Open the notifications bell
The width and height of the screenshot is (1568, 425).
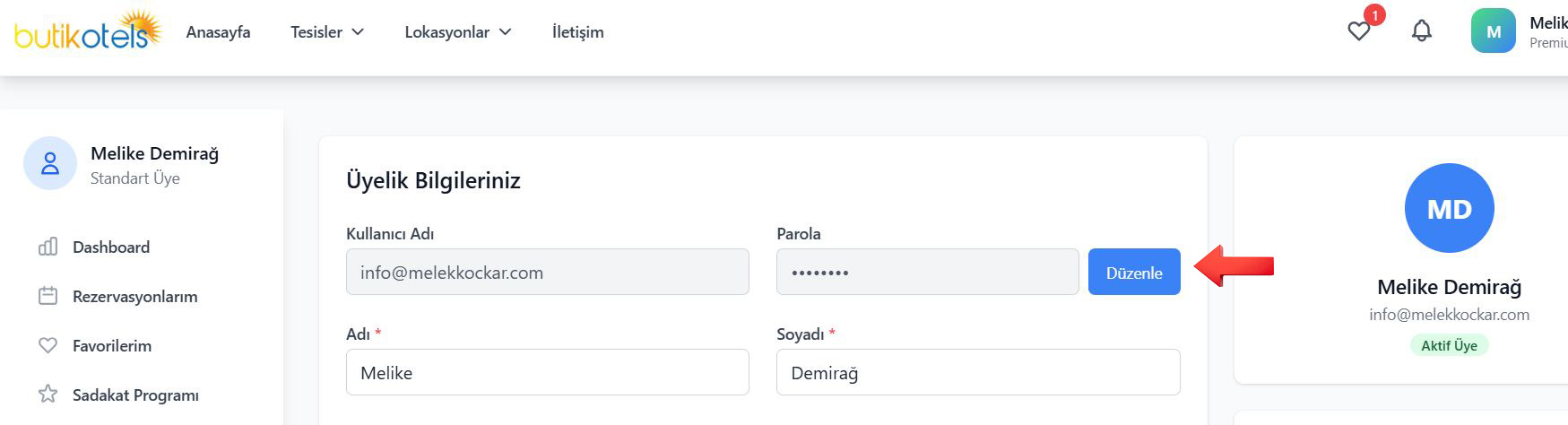pos(1422,31)
